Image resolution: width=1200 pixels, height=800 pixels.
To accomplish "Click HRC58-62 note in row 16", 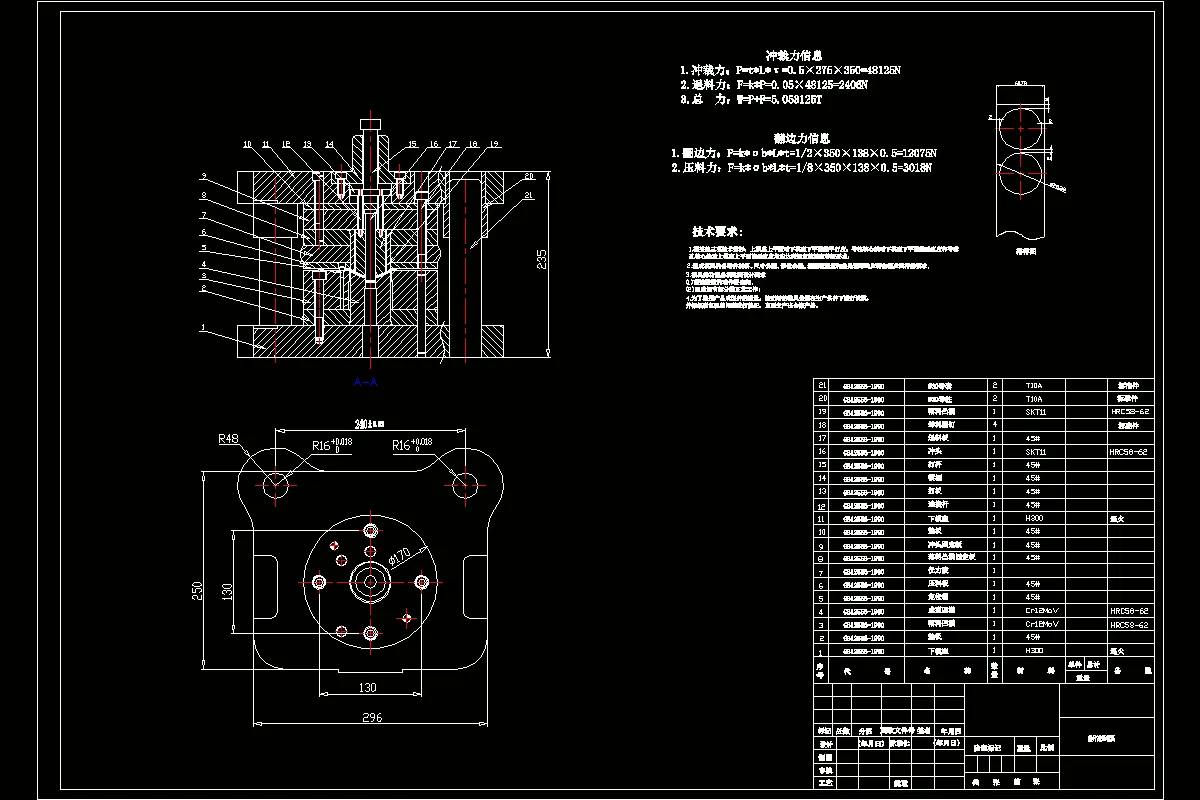I will [1129, 451].
